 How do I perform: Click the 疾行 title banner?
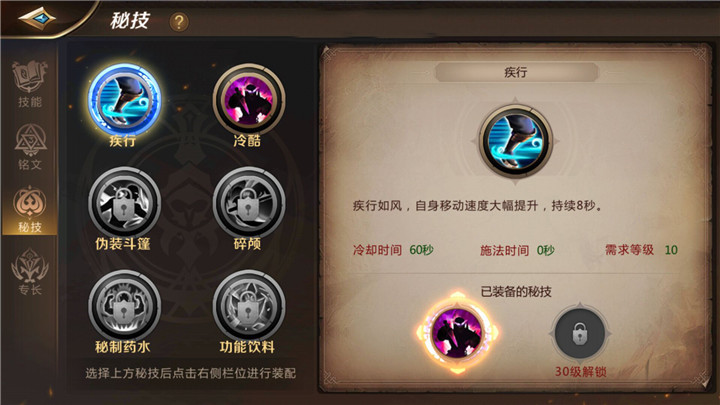516,72
